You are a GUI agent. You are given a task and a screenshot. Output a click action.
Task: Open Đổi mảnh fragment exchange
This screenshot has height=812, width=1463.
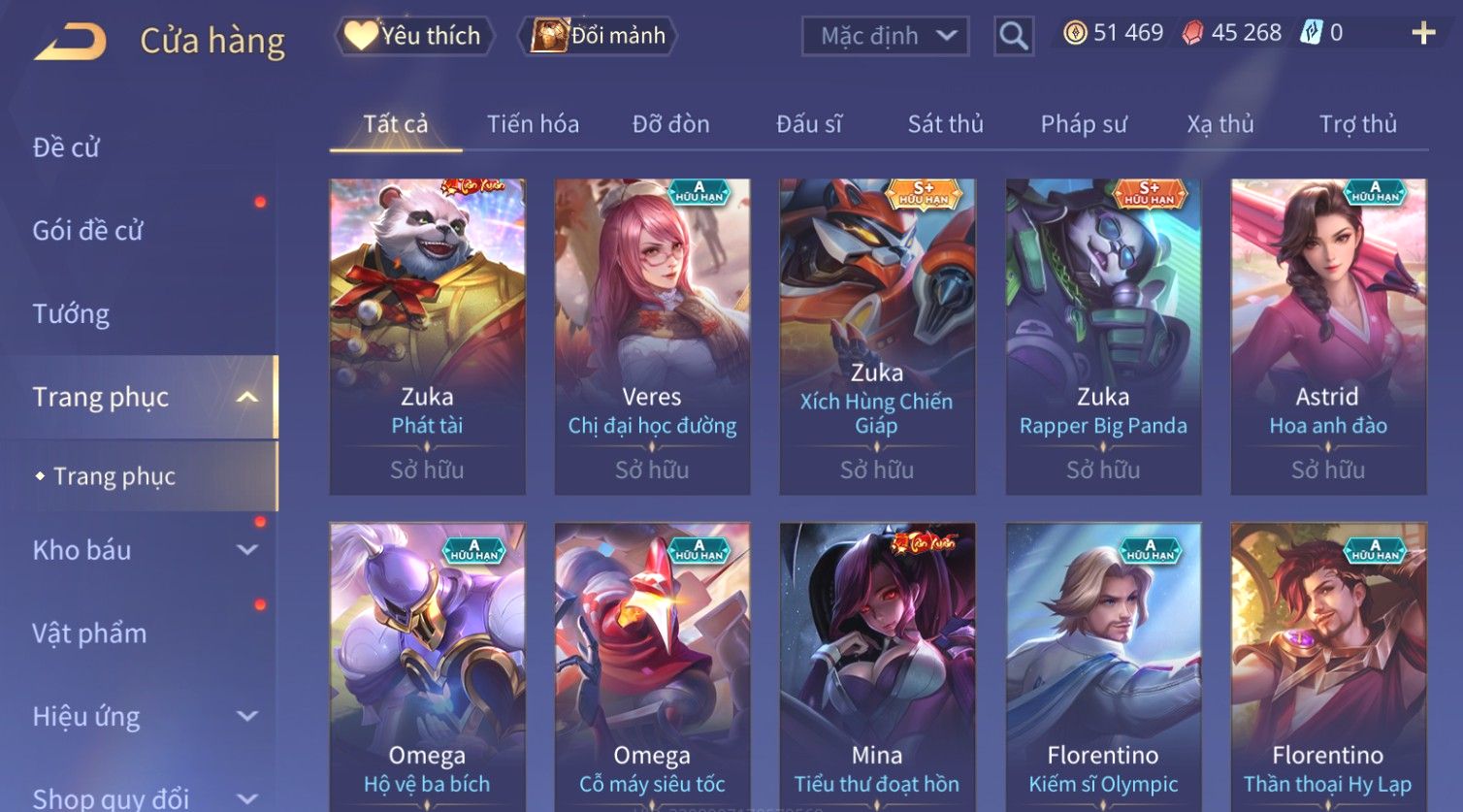coord(598,36)
